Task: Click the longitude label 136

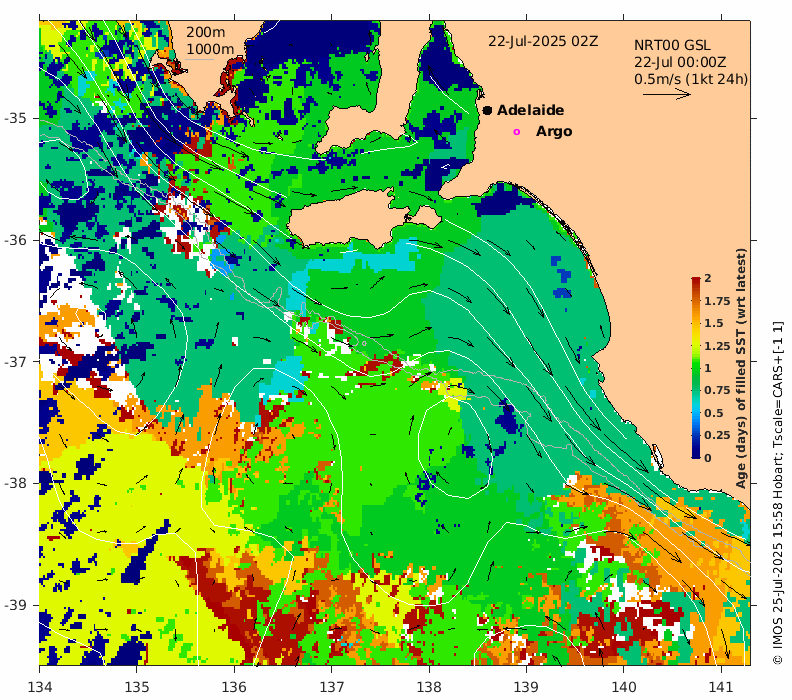Action: tap(234, 687)
